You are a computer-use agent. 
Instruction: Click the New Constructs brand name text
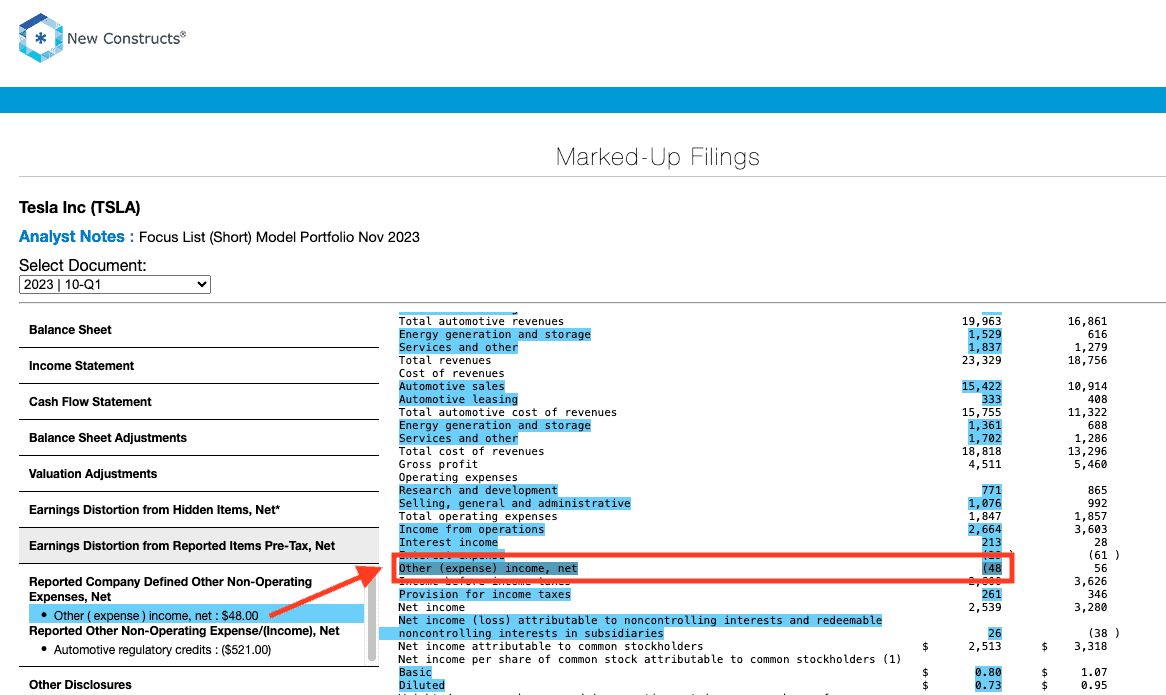click(126, 38)
